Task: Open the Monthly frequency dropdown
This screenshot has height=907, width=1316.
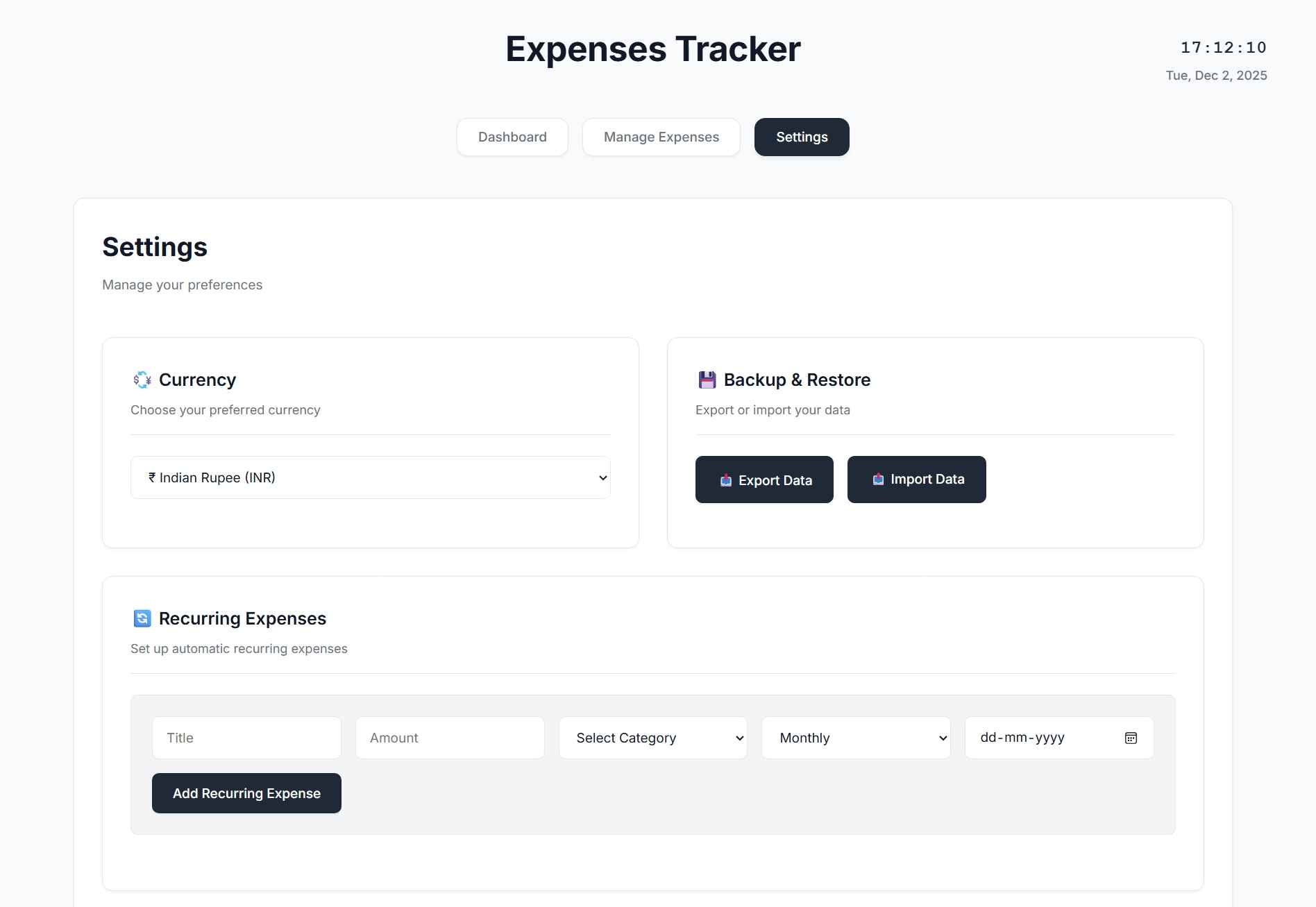Action: coord(856,738)
